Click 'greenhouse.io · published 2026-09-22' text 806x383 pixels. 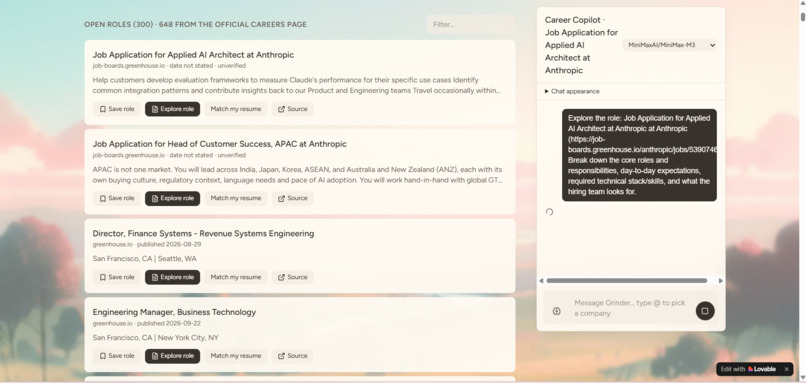(146, 323)
